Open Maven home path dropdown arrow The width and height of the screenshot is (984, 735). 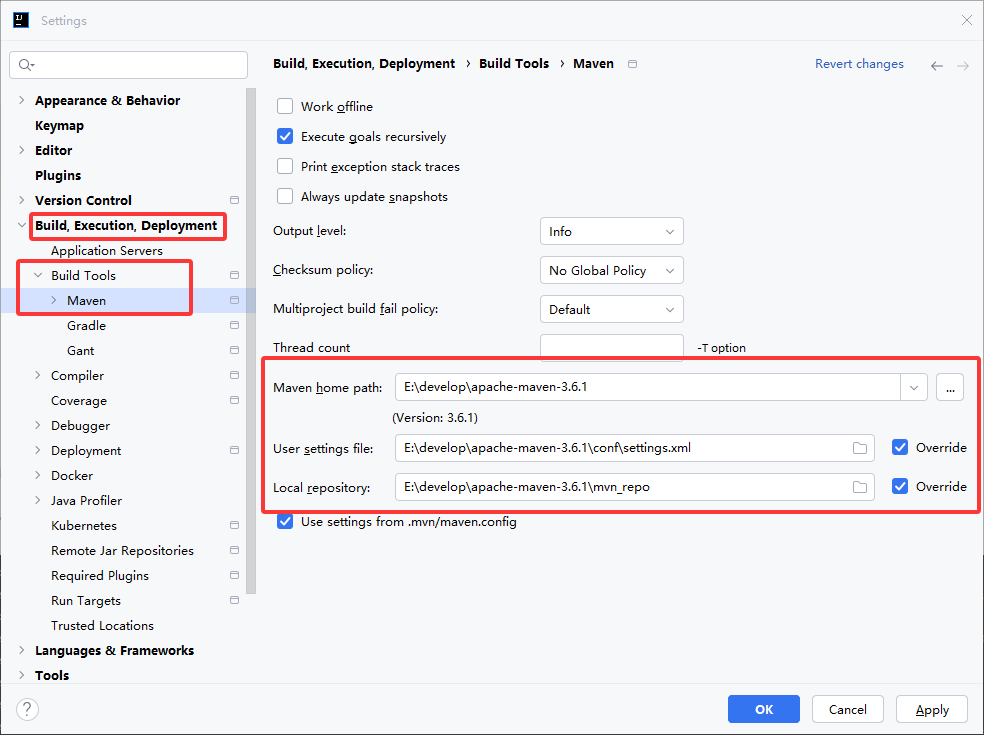pos(914,387)
